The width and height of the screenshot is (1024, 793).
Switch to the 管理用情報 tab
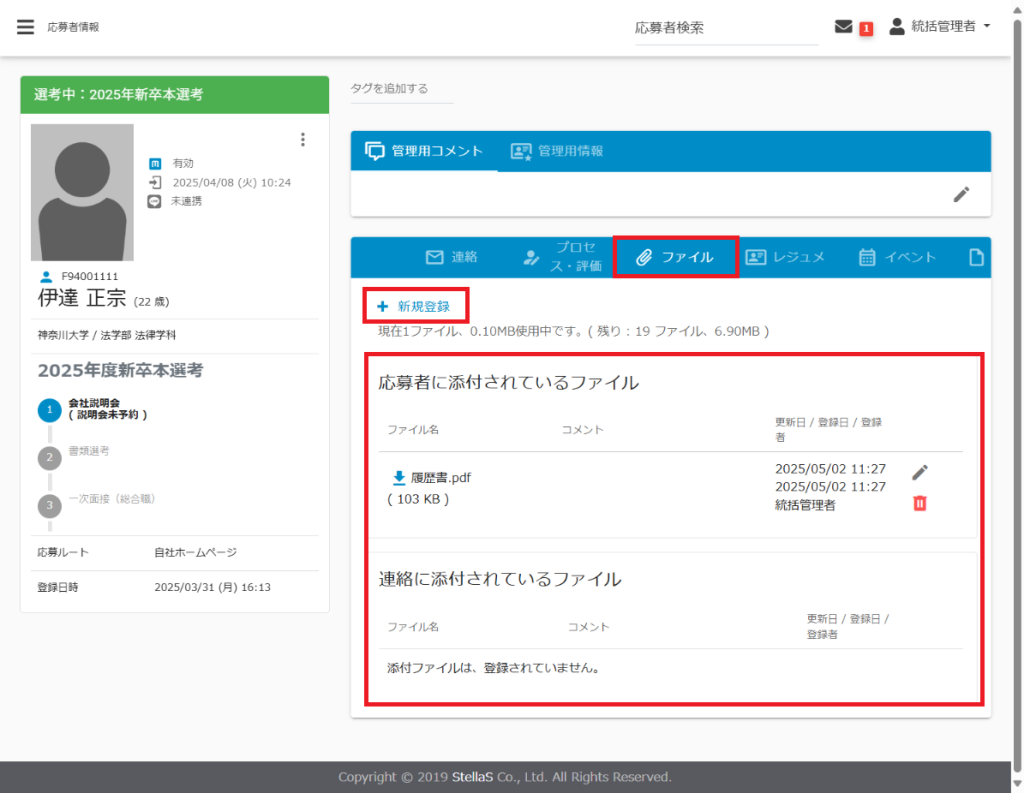pos(558,151)
